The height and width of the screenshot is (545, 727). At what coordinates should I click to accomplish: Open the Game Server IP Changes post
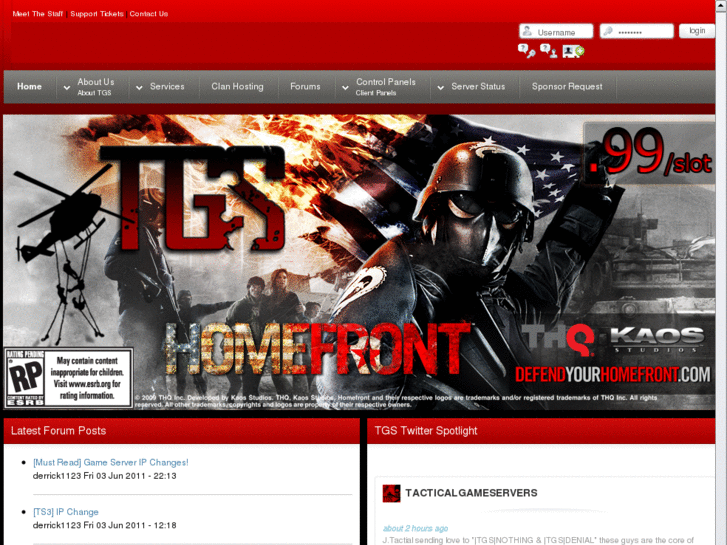[x=111, y=462]
